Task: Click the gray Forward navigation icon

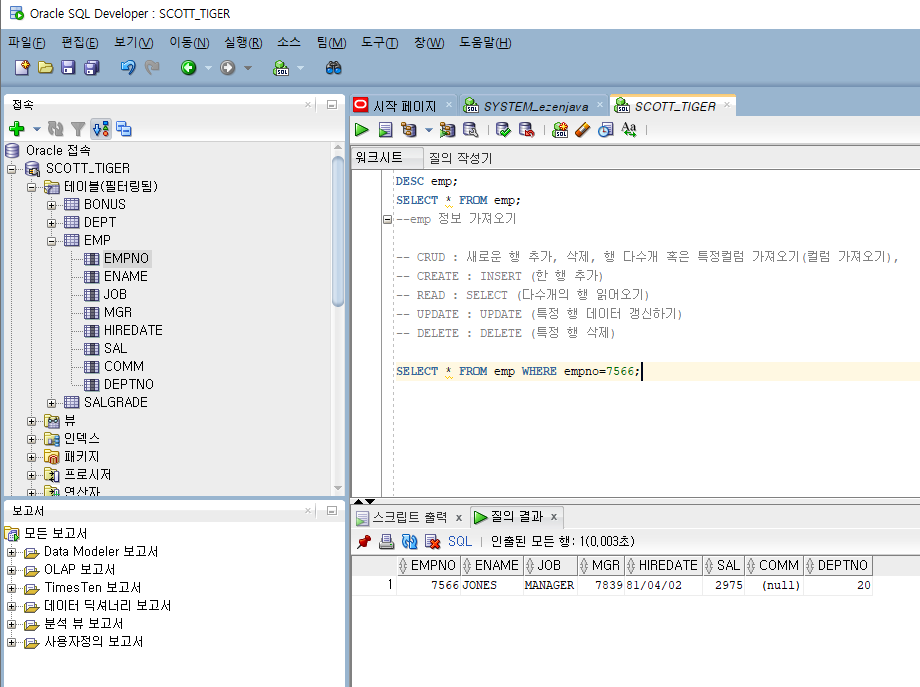Action: (228, 67)
